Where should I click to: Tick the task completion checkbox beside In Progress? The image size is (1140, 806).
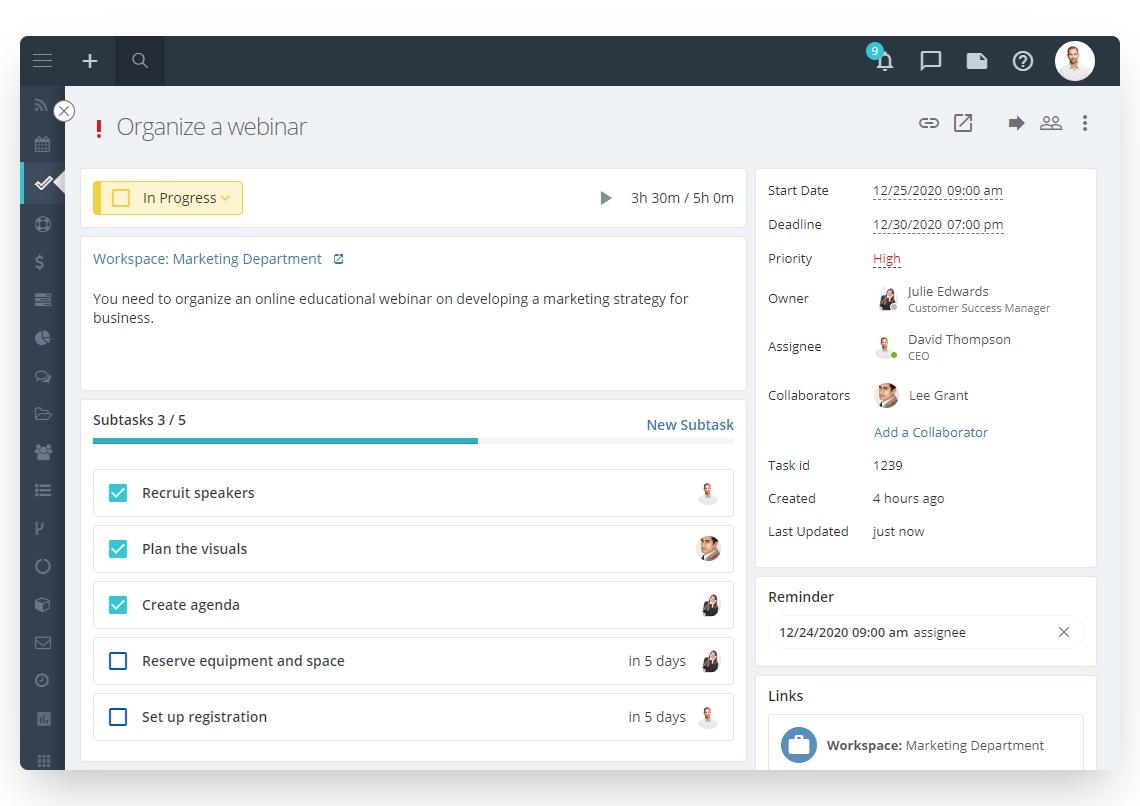coord(121,198)
